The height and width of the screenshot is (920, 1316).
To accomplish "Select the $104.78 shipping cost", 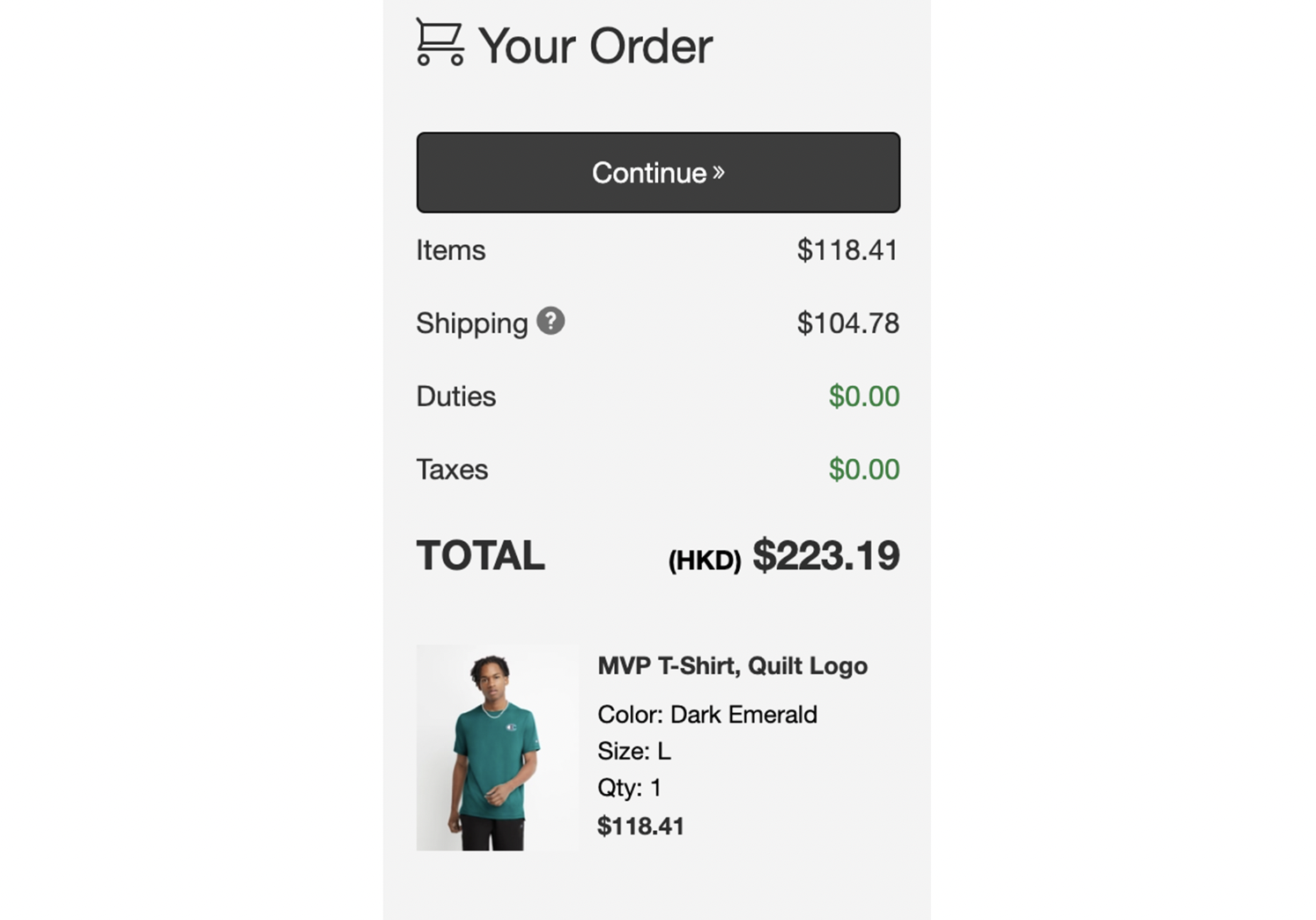I will click(847, 323).
